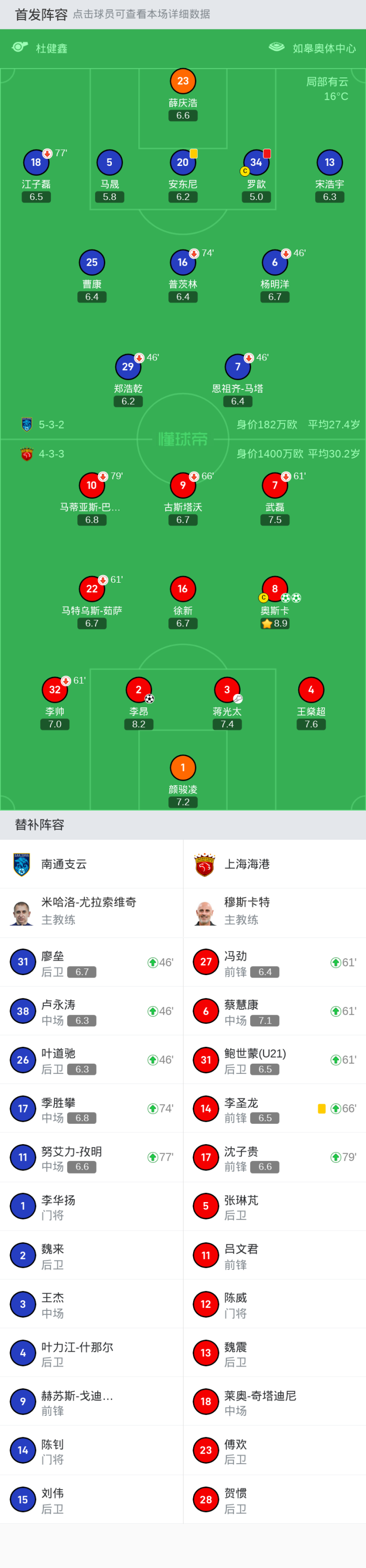
Task: Open substitute 李圣龙 number 14 row
Action: (274, 1108)
